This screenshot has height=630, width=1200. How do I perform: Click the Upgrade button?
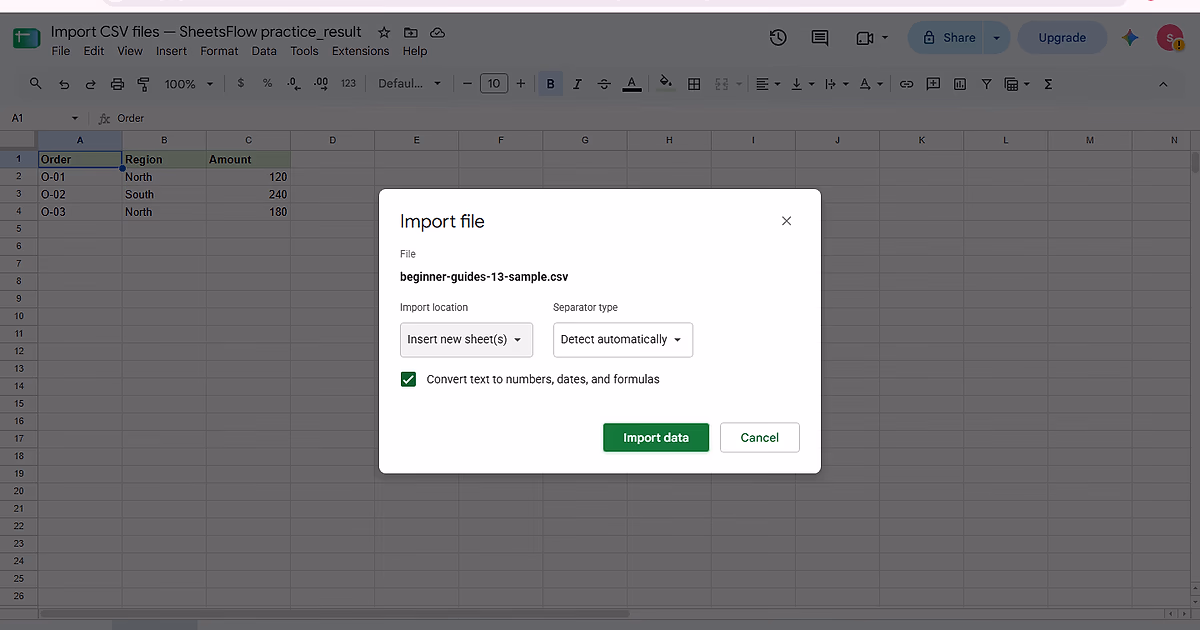click(1062, 38)
